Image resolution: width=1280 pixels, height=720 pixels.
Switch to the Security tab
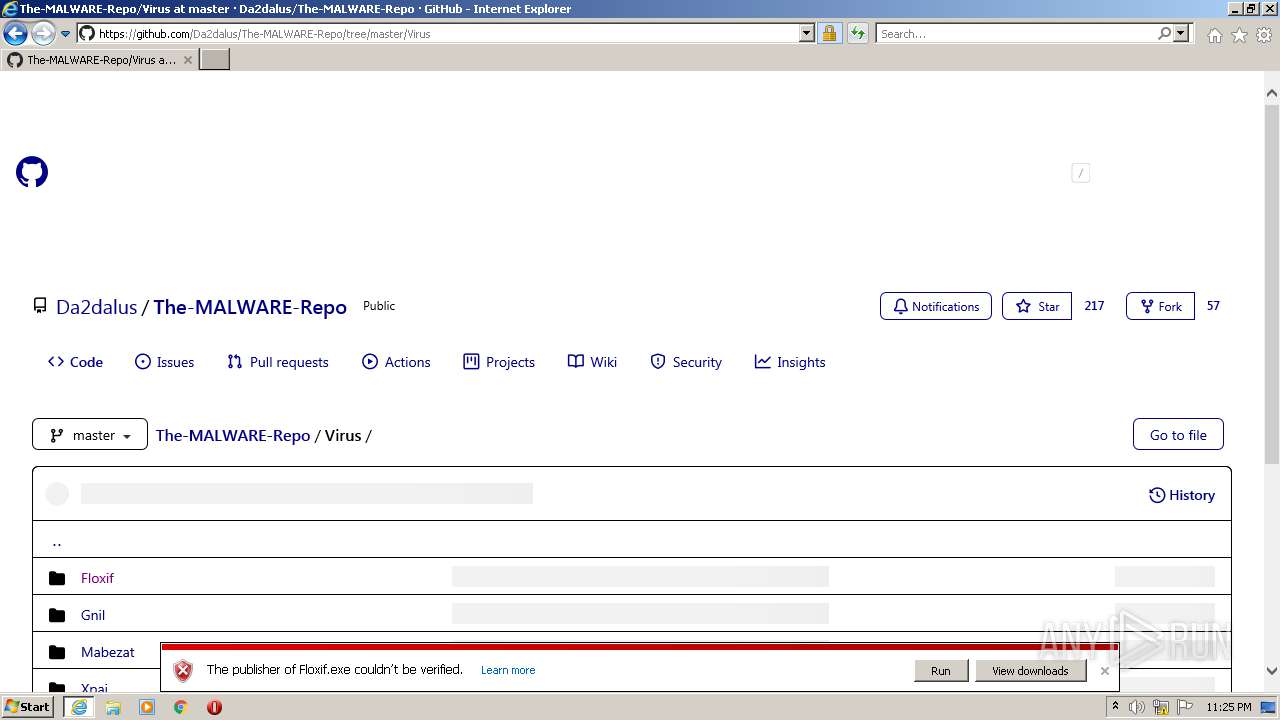click(686, 362)
